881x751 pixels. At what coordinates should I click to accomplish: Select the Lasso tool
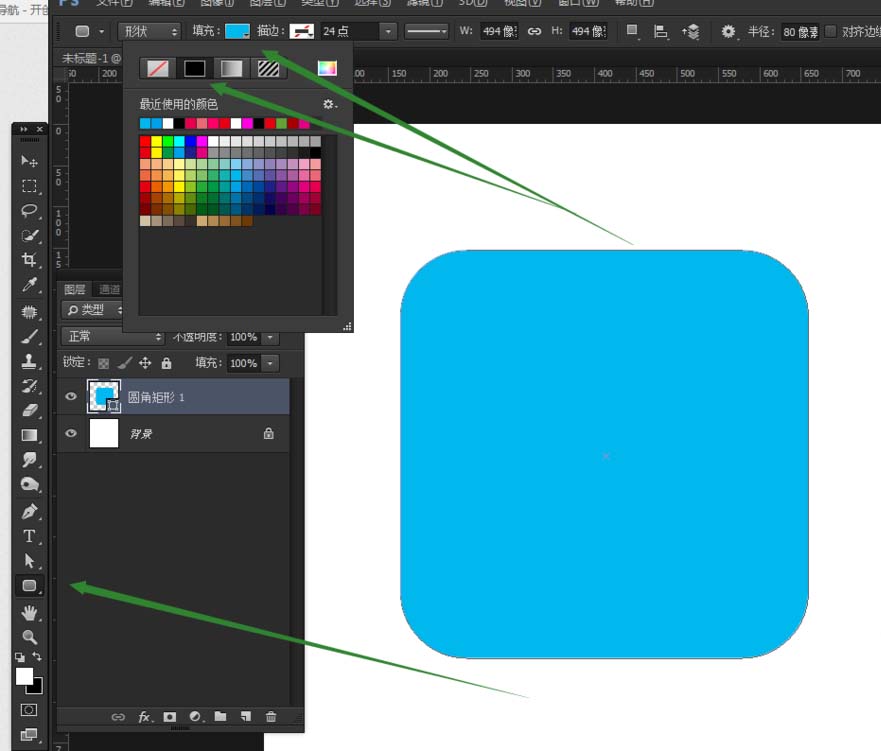[29, 211]
